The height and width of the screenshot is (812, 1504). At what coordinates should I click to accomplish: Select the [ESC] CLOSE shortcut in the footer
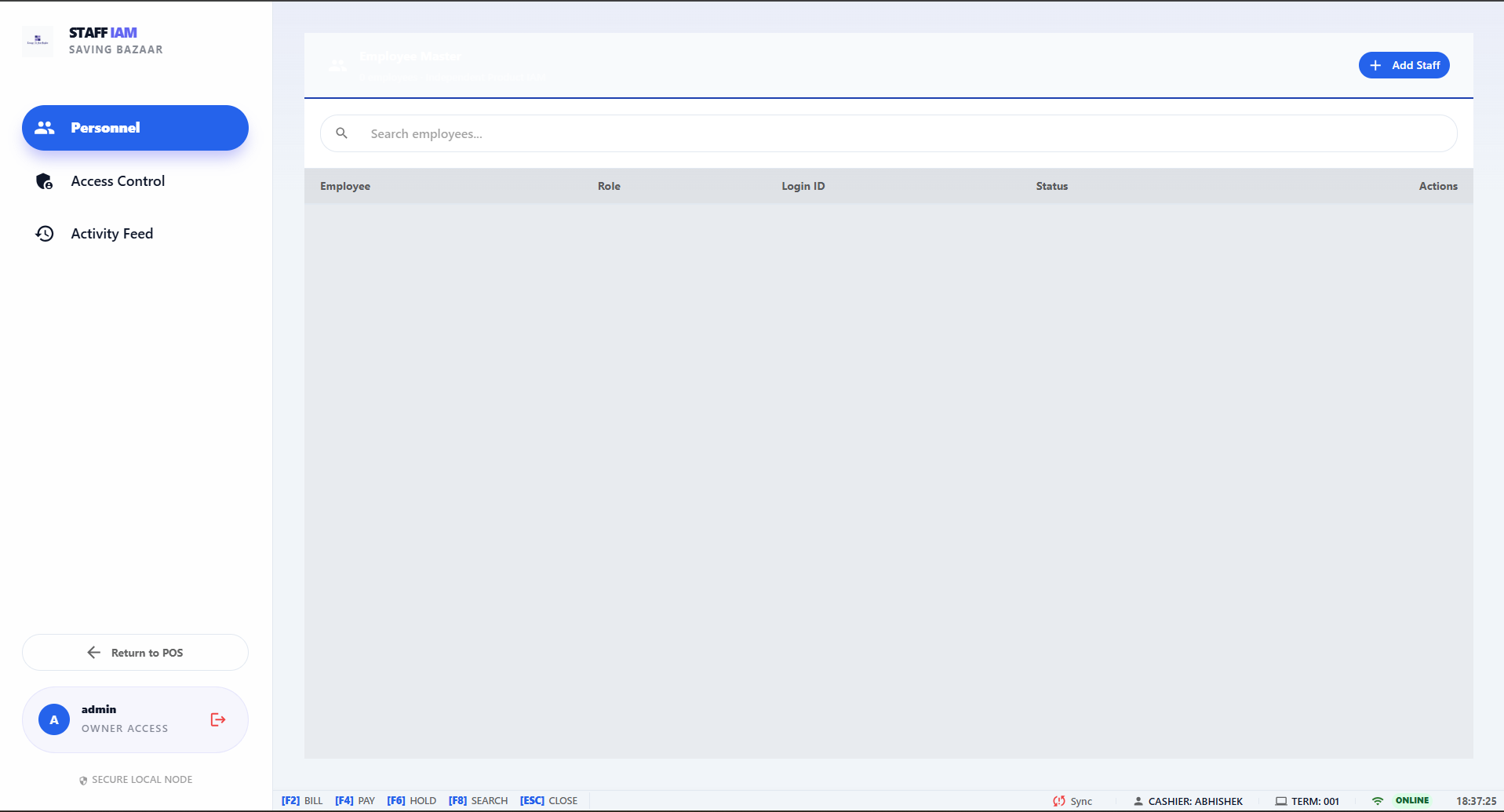pyautogui.click(x=548, y=800)
